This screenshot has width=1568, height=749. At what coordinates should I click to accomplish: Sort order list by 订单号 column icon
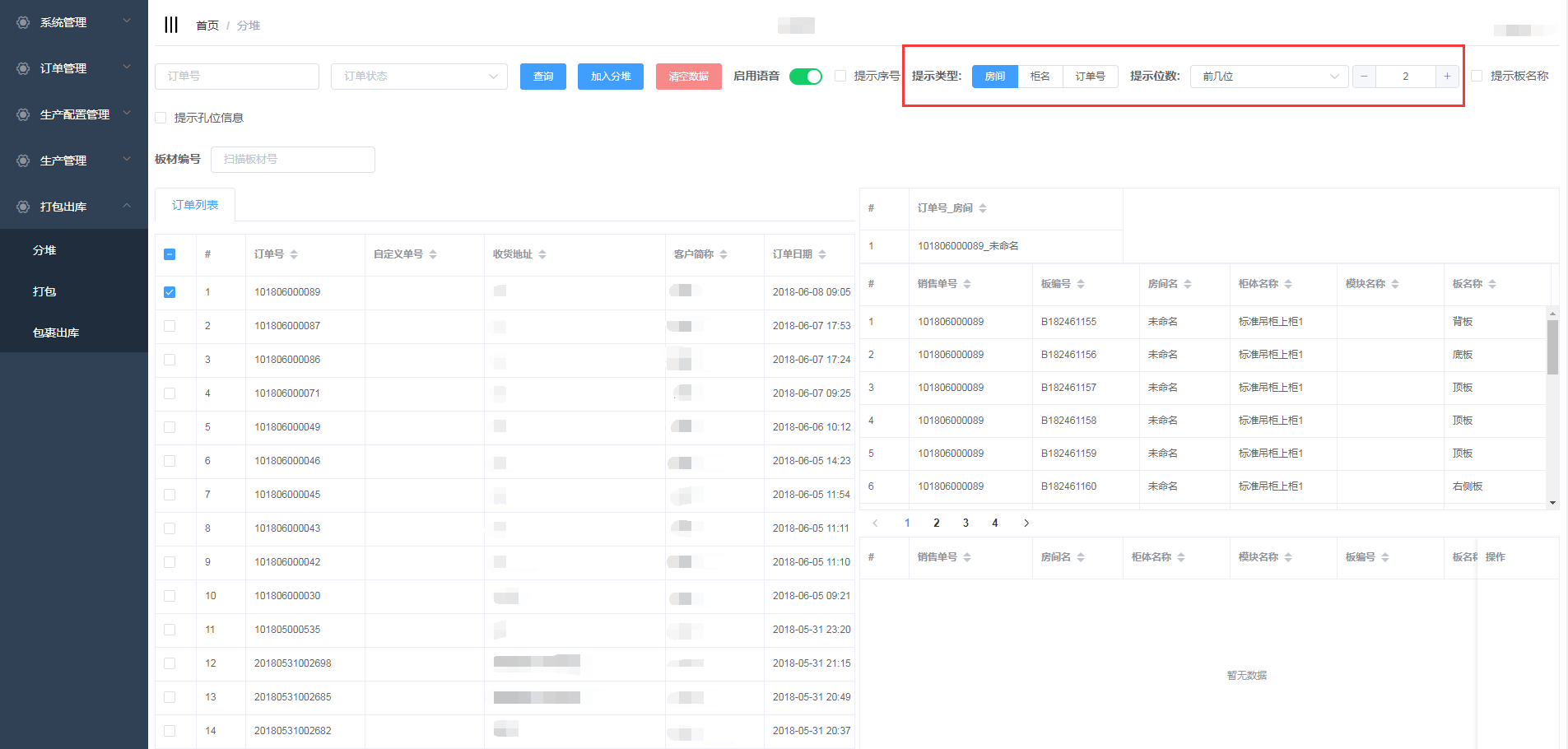click(x=294, y=254)
